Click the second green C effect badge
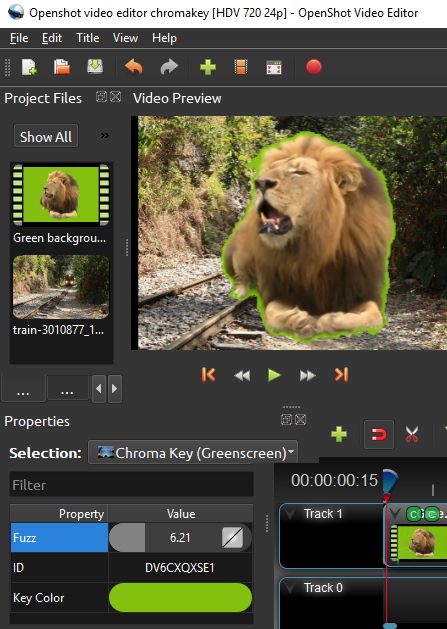The image size is (447, 629). point(432,514)
